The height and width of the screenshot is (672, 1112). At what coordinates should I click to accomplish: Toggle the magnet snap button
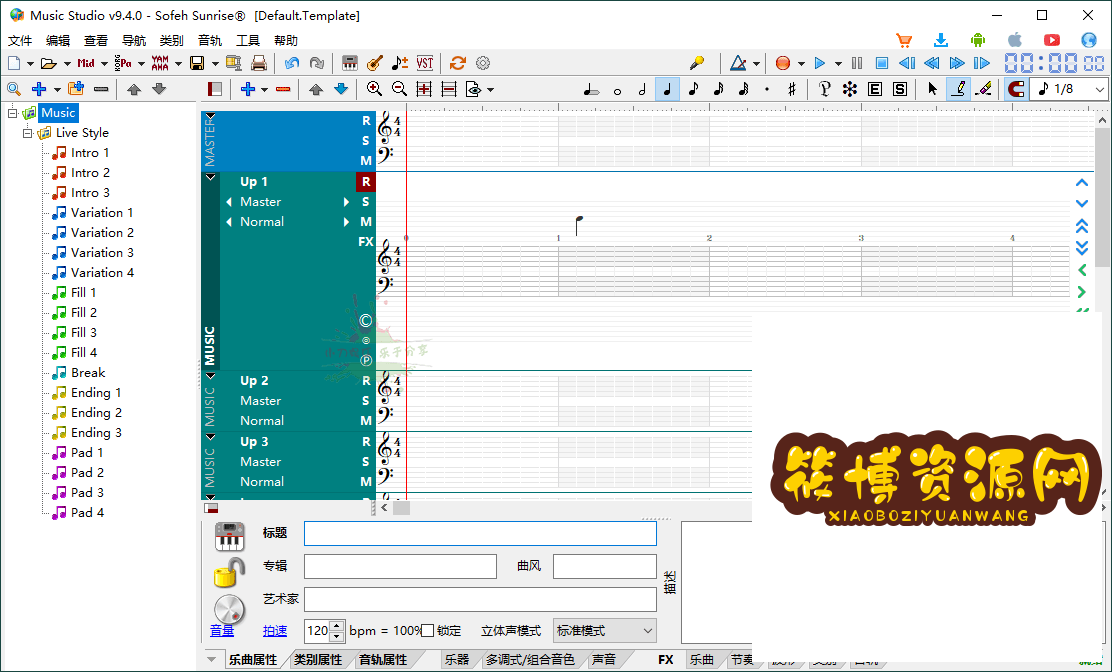point(1016,89)
